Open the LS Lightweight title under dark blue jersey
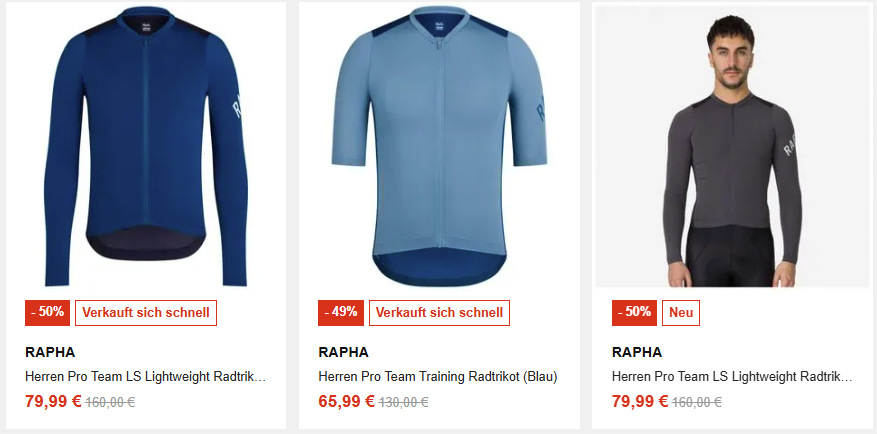 pos(145,377)
